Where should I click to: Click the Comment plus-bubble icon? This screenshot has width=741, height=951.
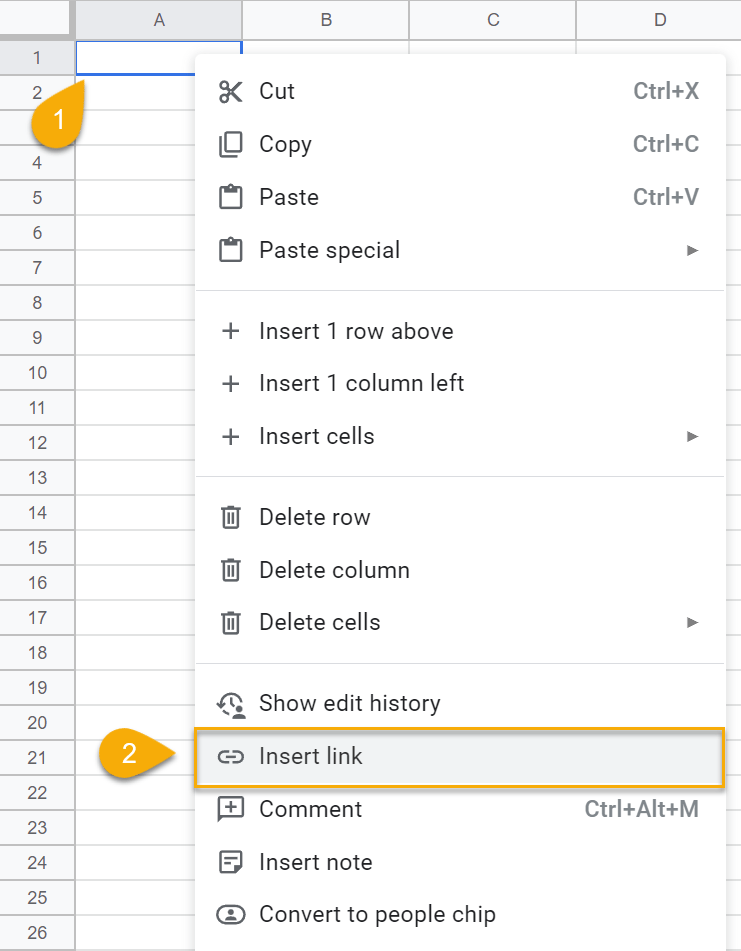[231, 809]
